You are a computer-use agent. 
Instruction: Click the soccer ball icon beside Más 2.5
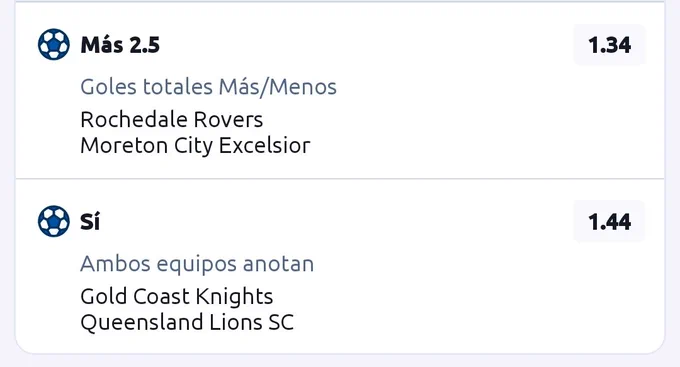[54, 44]
